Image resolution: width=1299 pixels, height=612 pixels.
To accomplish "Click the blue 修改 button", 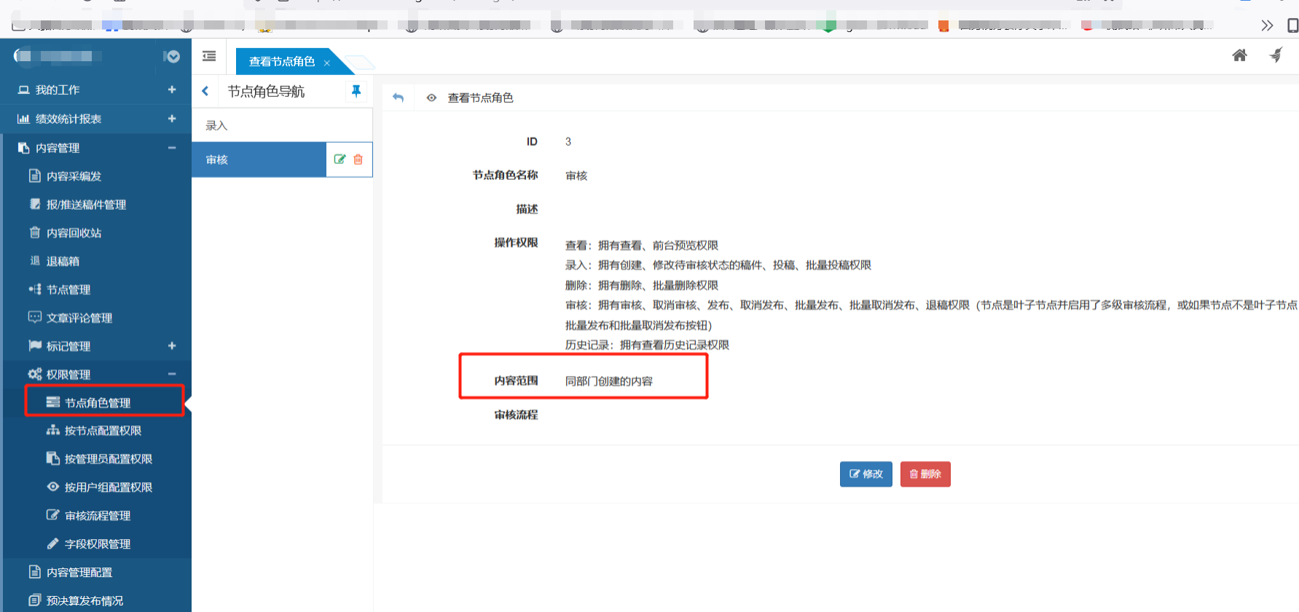I will [866, 474].
